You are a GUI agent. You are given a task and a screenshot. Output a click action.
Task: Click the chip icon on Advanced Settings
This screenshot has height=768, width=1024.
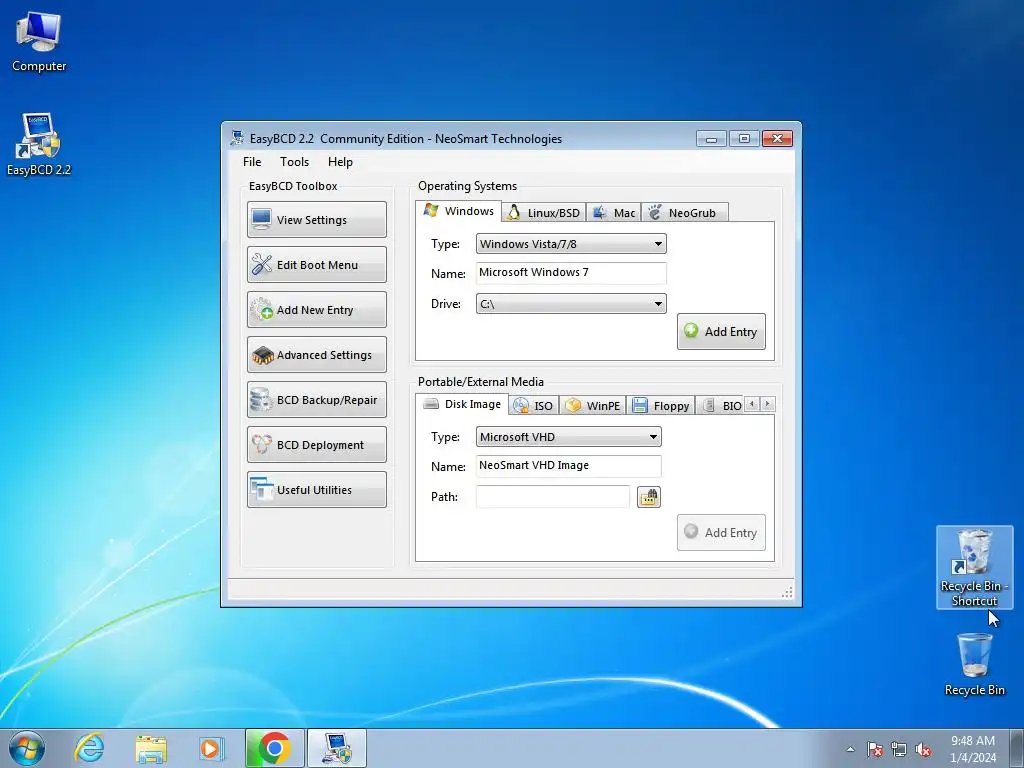pos(262,355)
